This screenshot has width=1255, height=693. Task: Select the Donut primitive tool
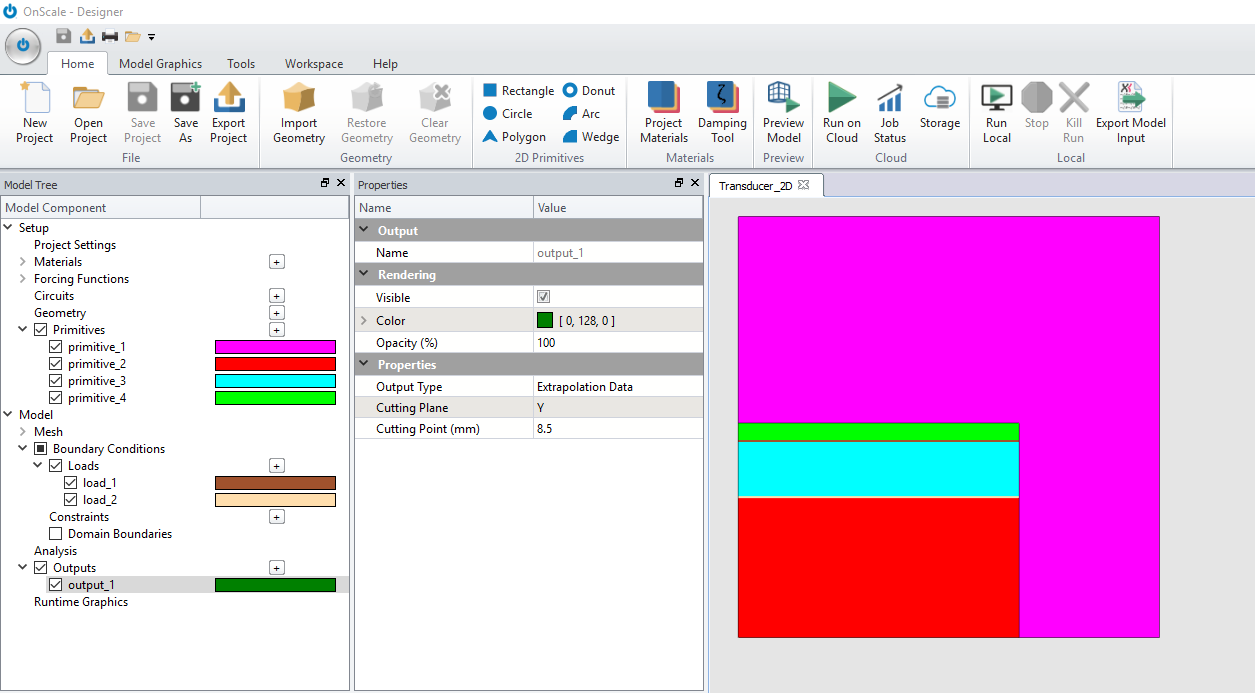[589, 91]
